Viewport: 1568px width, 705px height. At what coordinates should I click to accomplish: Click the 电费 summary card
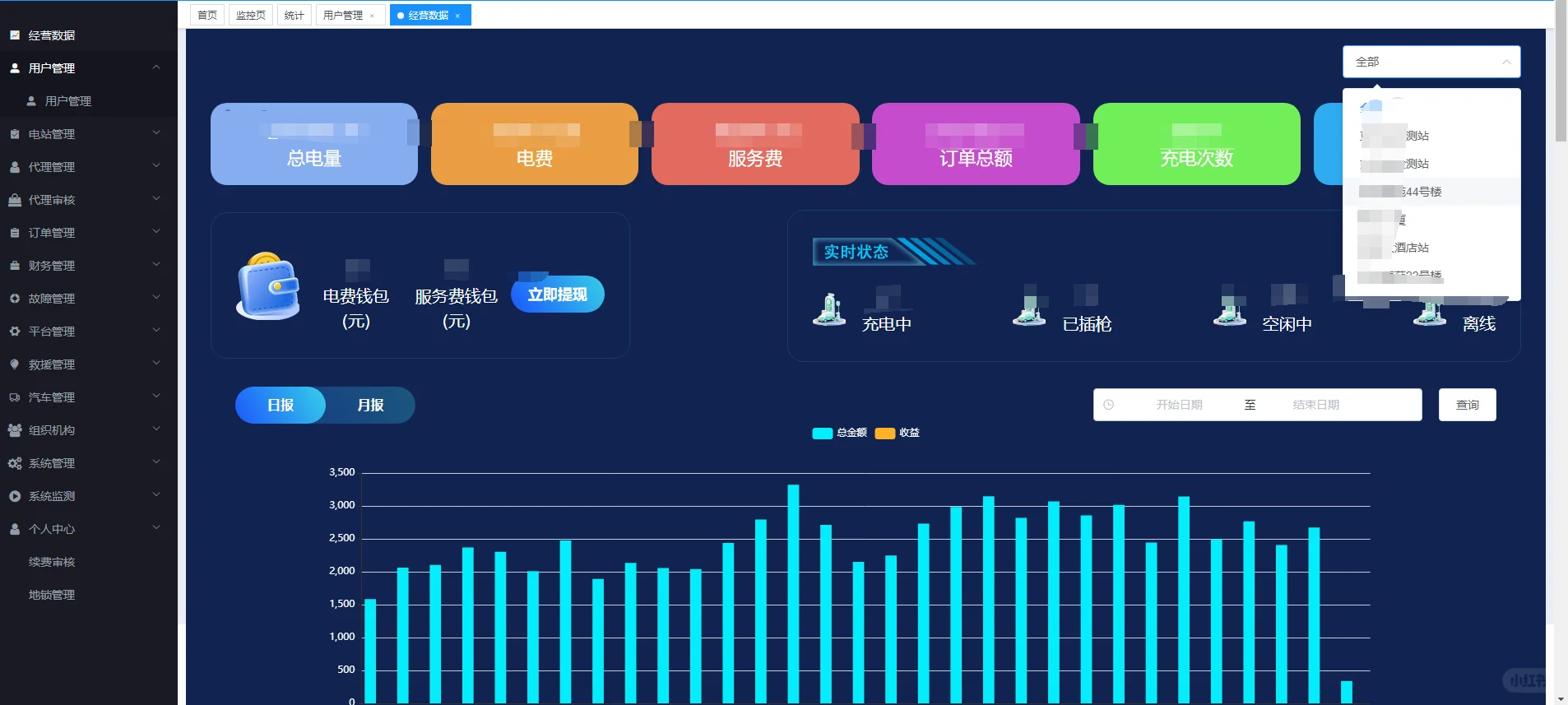click(x=535, y=144)
